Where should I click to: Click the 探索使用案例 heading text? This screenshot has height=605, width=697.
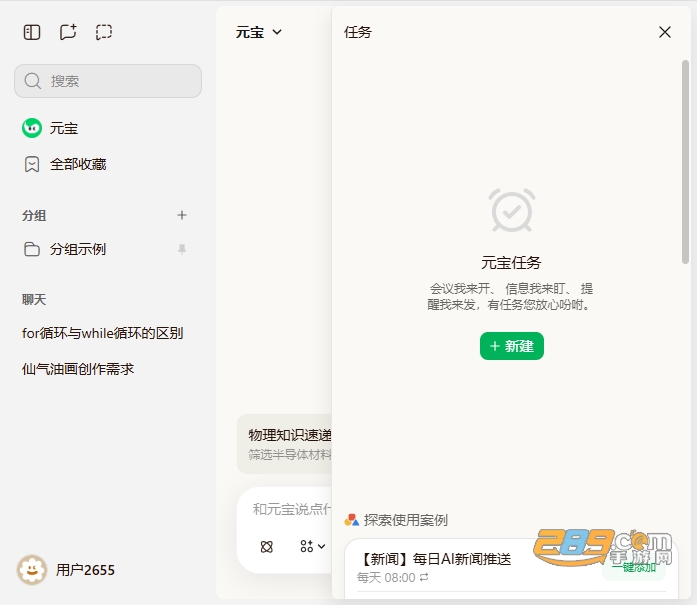point(405,520)
